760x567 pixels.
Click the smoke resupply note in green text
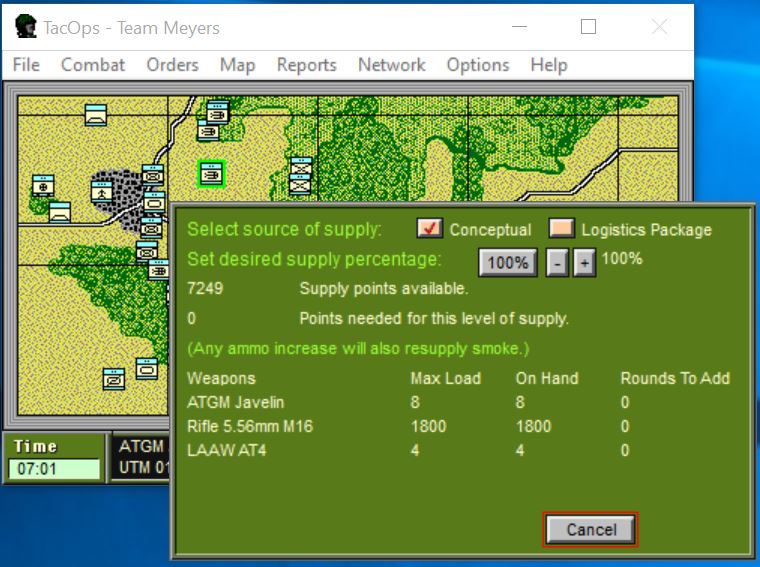click(x=358, y=348)
